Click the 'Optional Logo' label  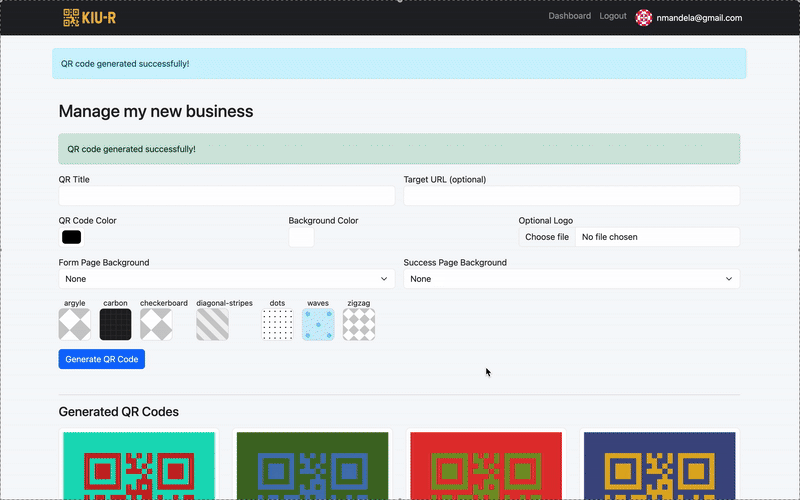(x=545, y=220)
